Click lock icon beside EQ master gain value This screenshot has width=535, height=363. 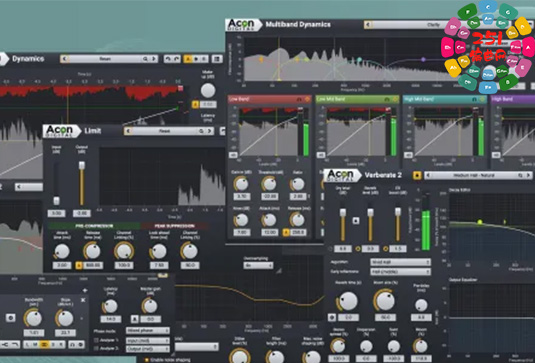[135, 319]
